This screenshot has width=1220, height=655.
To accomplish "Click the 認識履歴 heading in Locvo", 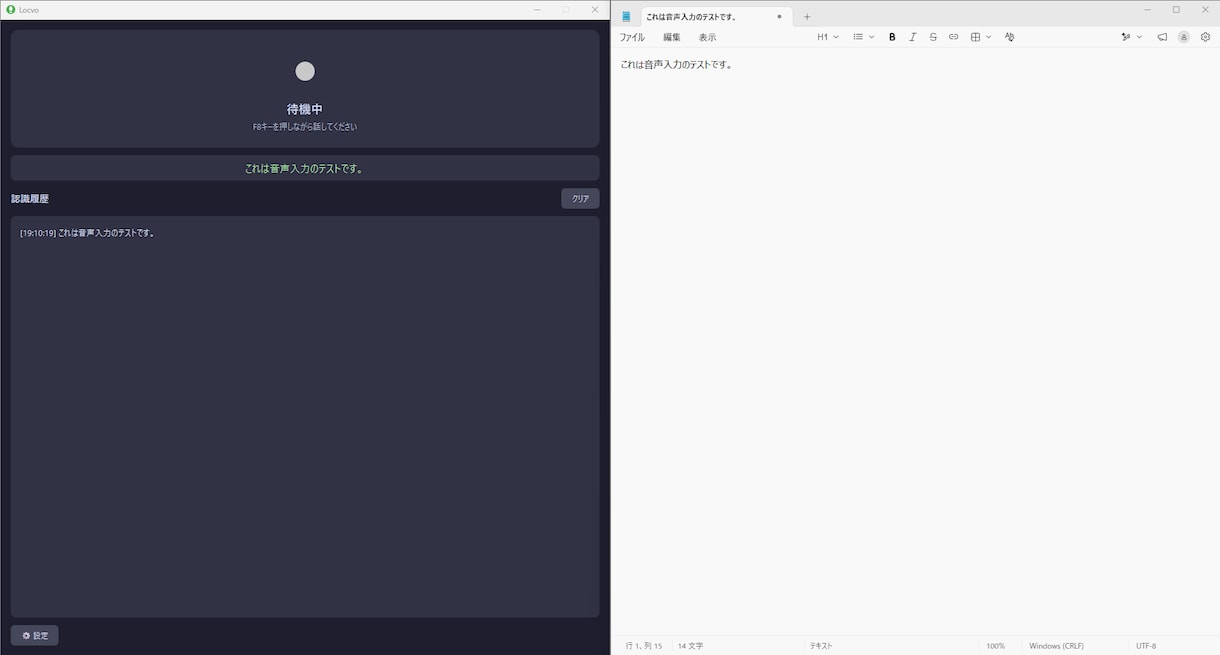I will 30,199.
